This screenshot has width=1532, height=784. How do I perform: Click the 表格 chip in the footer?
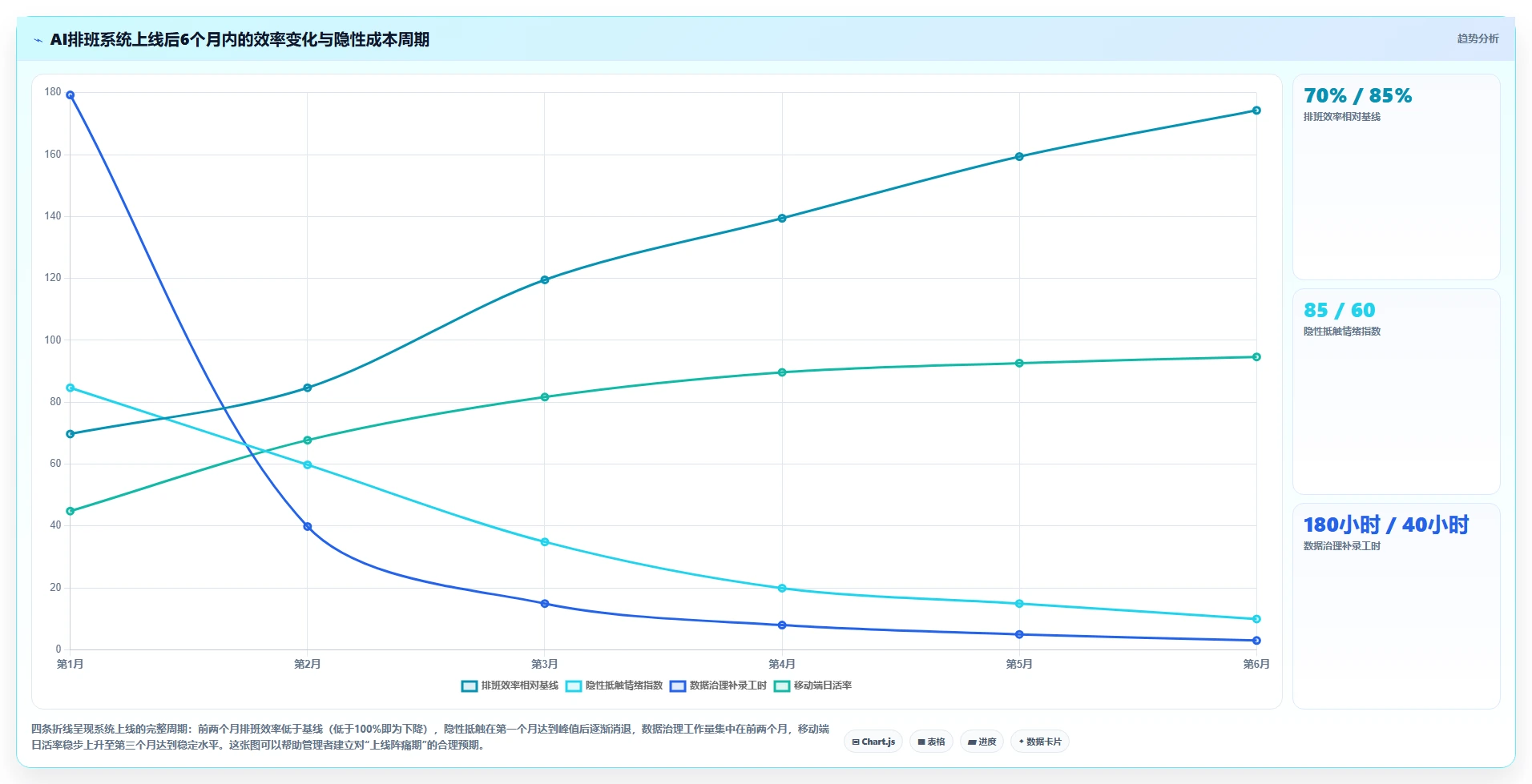coord(931,742)
